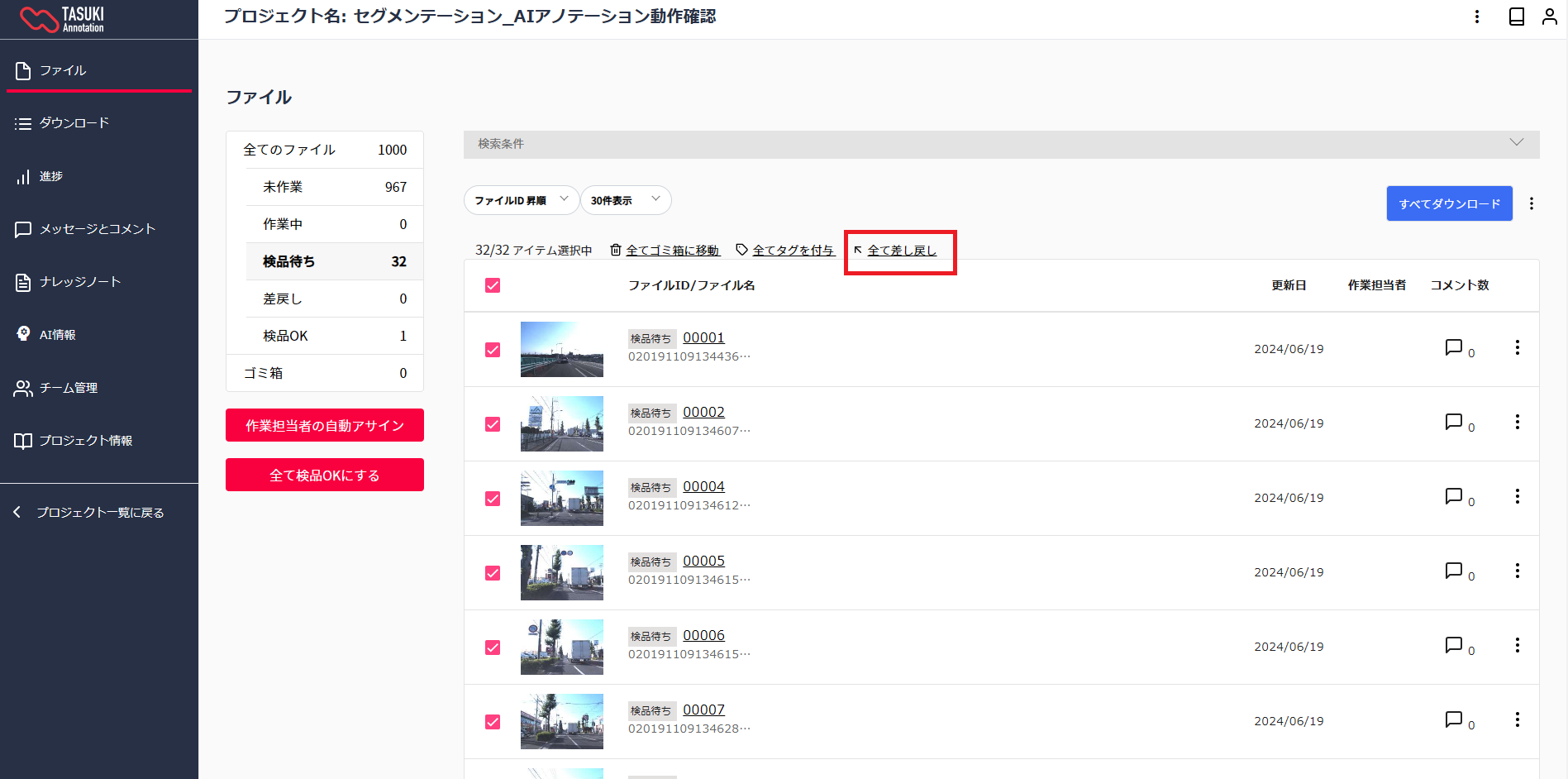Go to メッセージとコメント in the sidebar
This screenshot has height=779, width=1568.
pyautogui.click(x=99, y=229)
